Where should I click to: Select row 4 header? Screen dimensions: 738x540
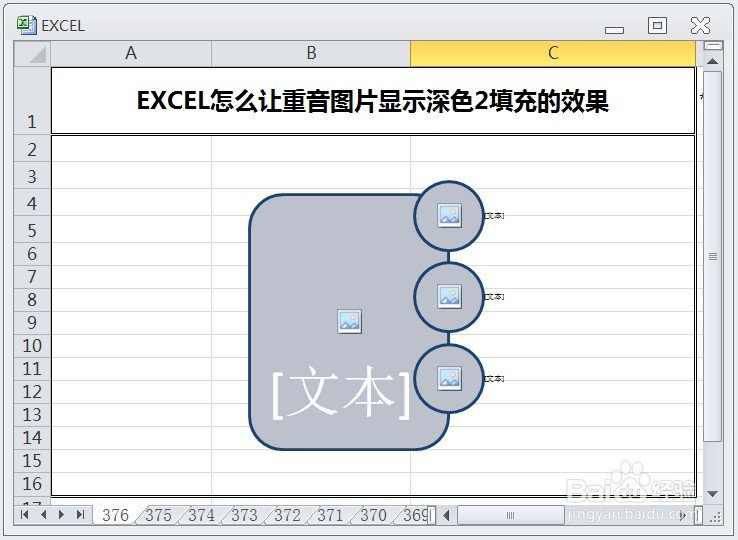(x=32, y=203)
